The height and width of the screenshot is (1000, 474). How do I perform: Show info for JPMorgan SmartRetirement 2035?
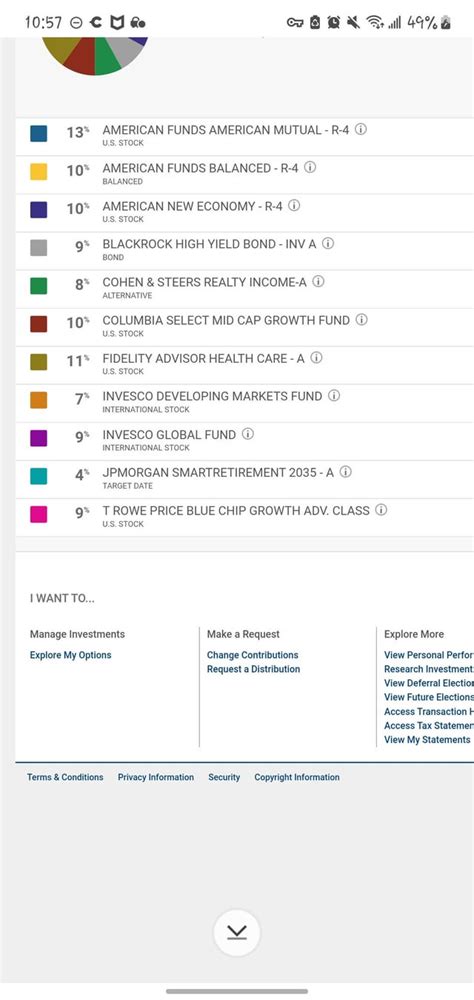point(346,472)
